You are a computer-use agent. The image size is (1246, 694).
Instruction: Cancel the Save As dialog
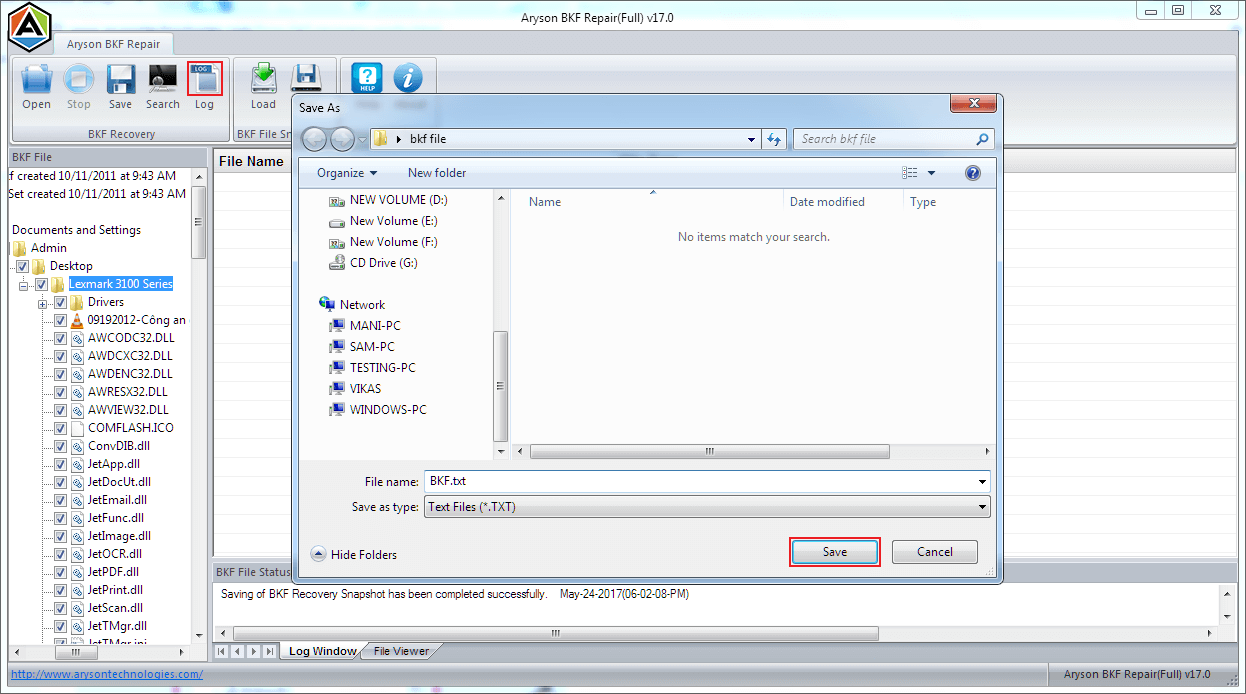pos(935,552)
